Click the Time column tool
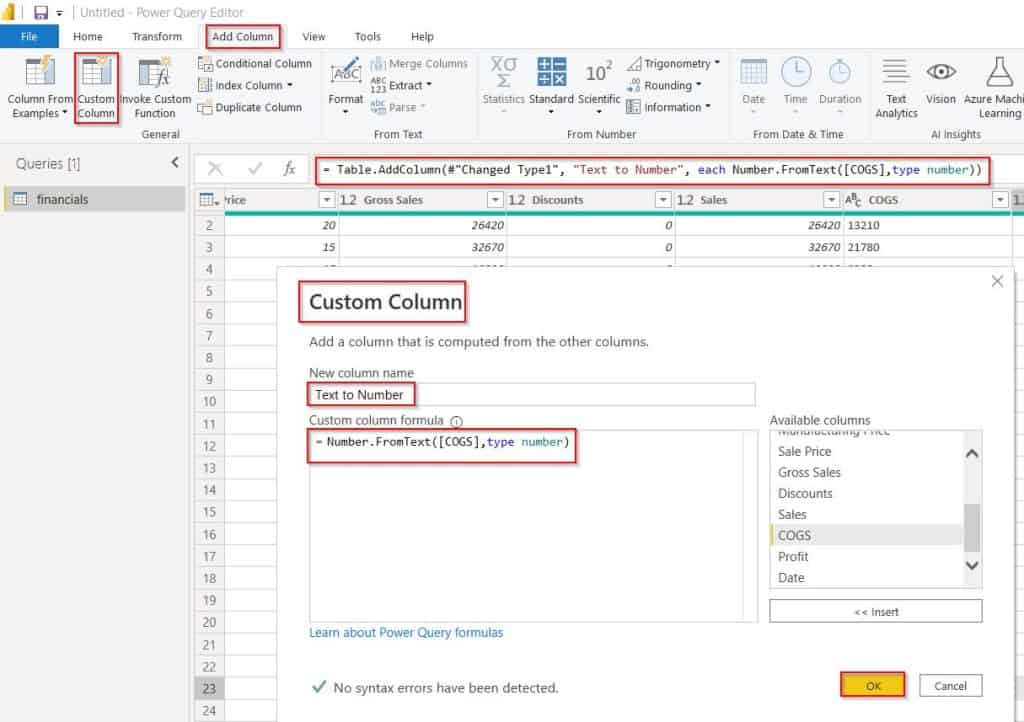 coord(795,85)
